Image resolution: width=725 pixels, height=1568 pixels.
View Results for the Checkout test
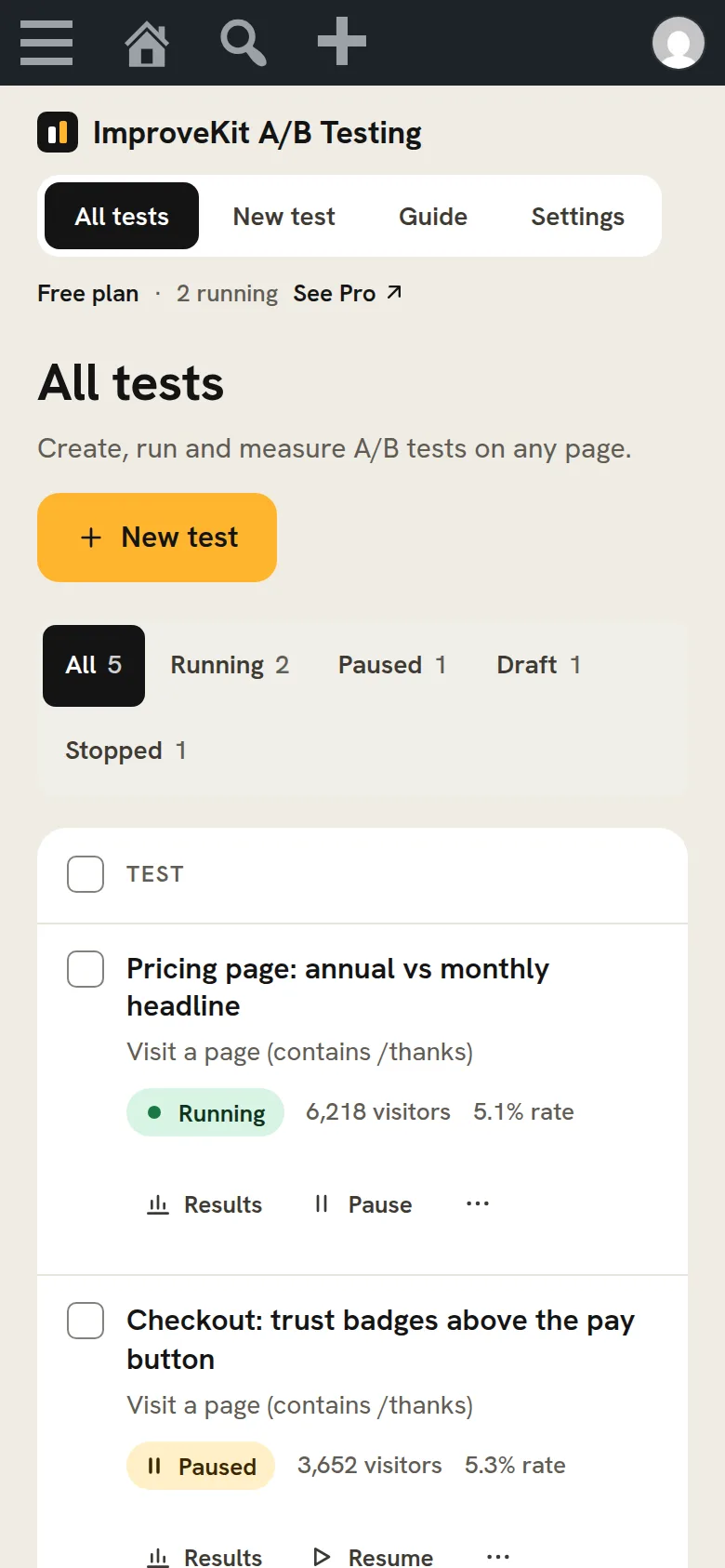(204, 1556)
